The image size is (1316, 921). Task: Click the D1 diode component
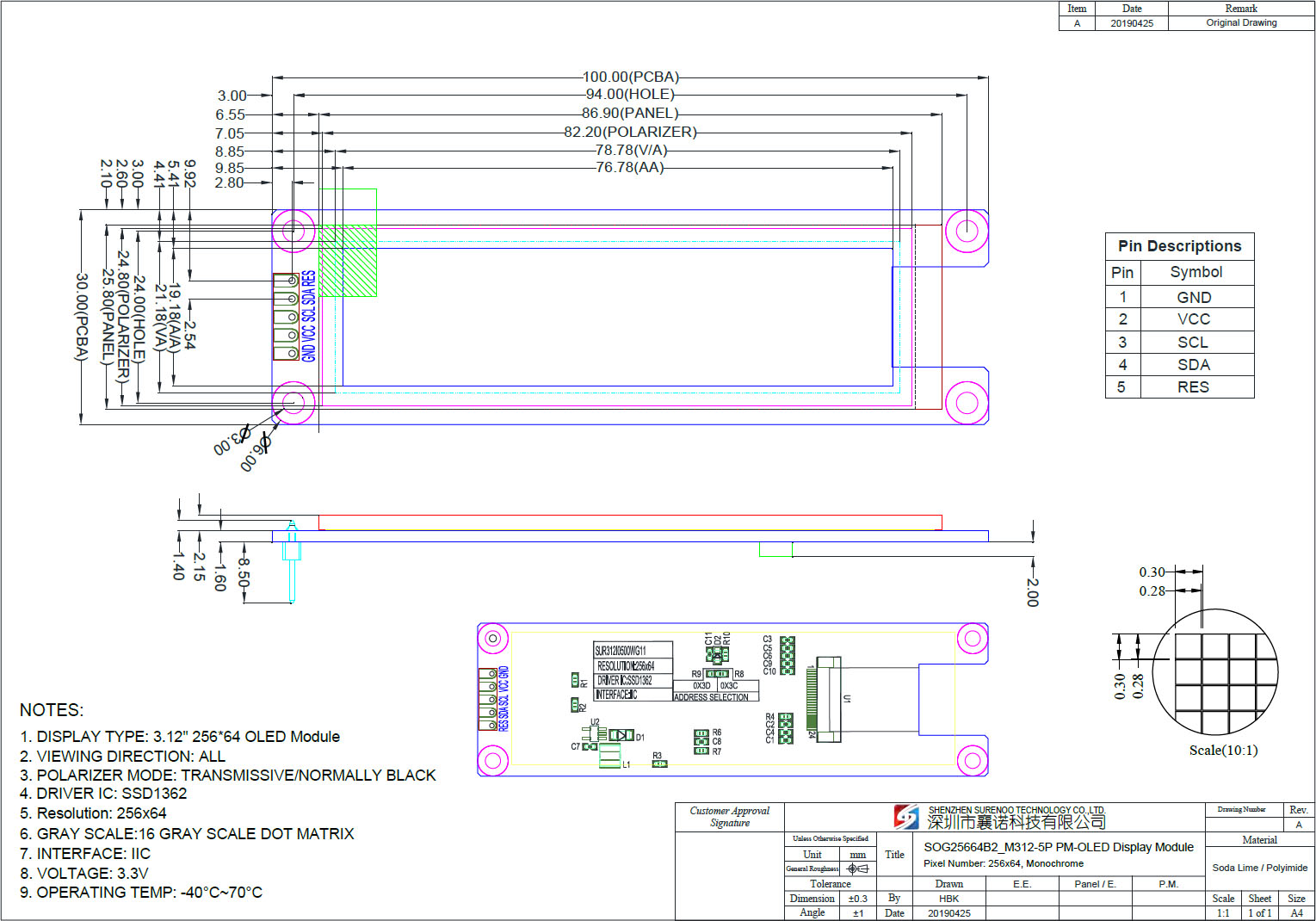tap(621, 736)
